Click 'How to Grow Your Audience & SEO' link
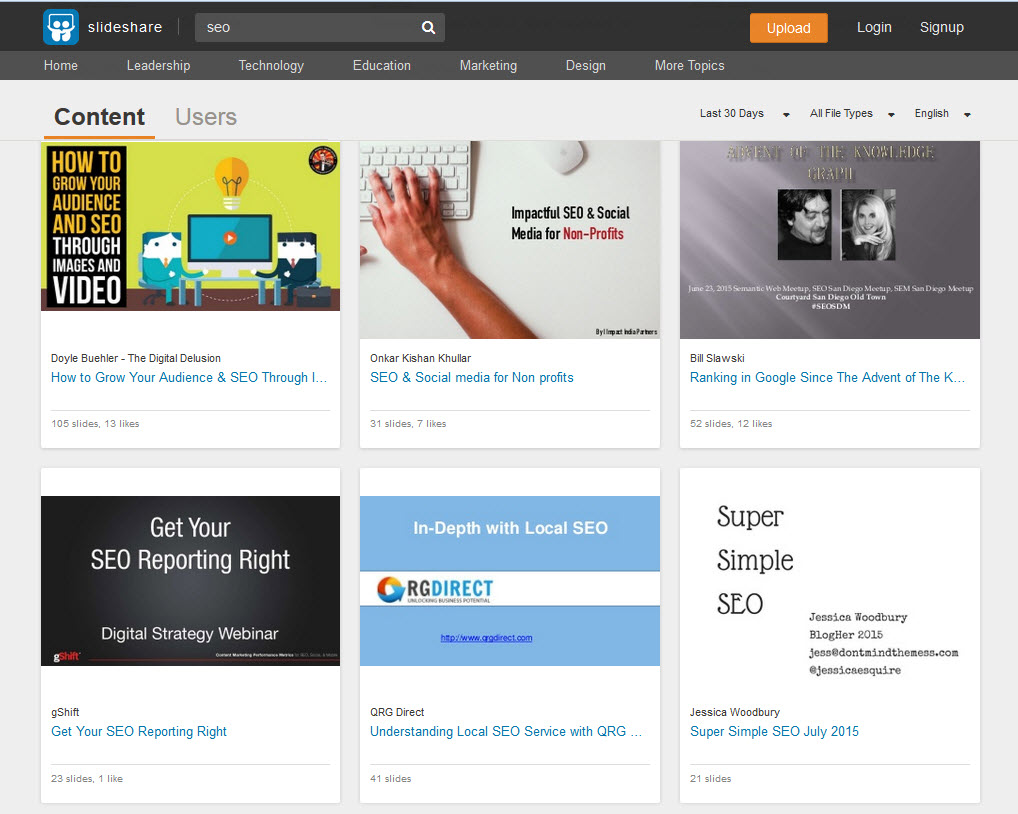The width and height of the screenshot is (1018, 814). [189, 378]
